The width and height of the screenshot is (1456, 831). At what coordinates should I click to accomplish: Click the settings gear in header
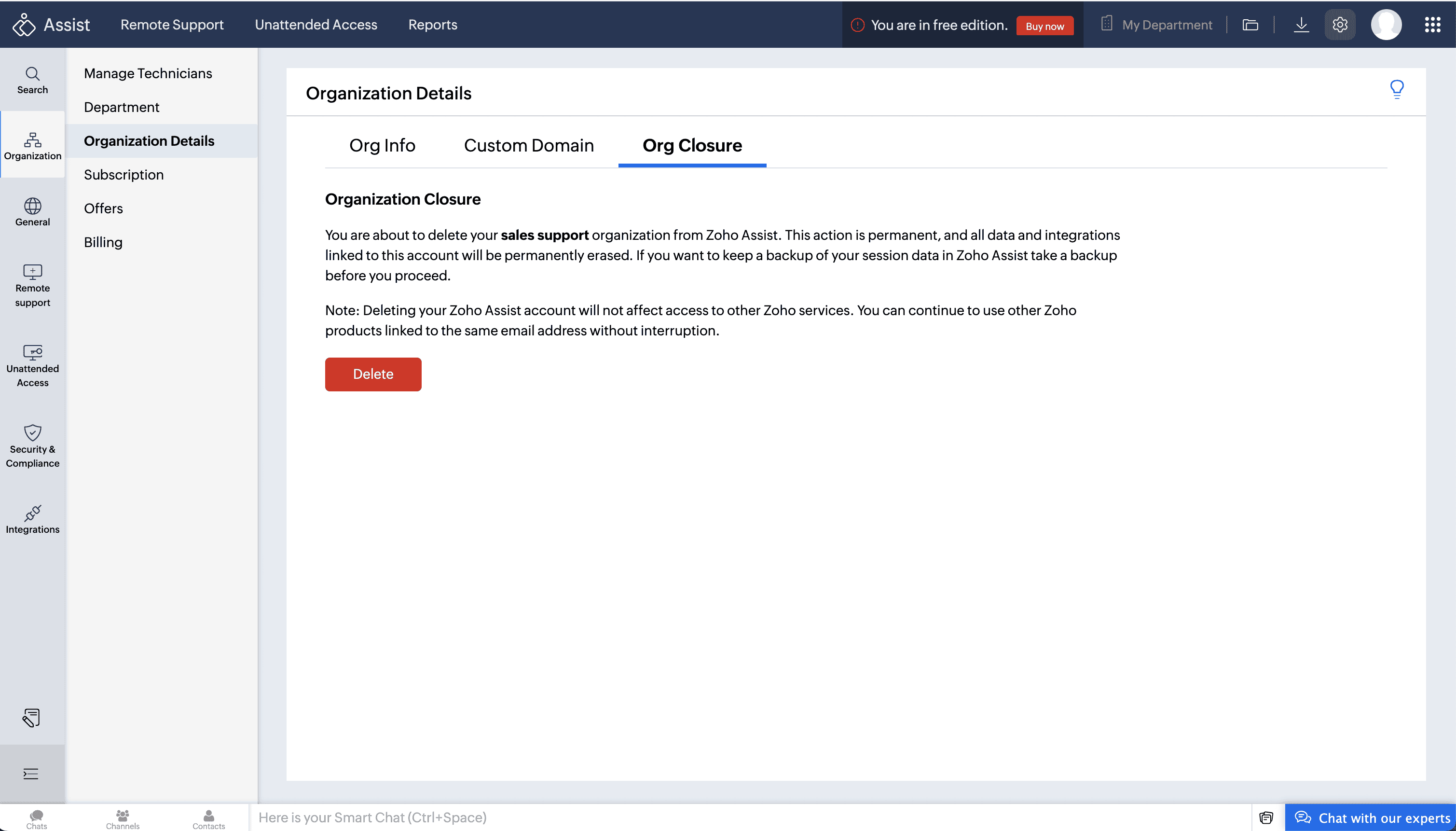(x=1340, y=25)
